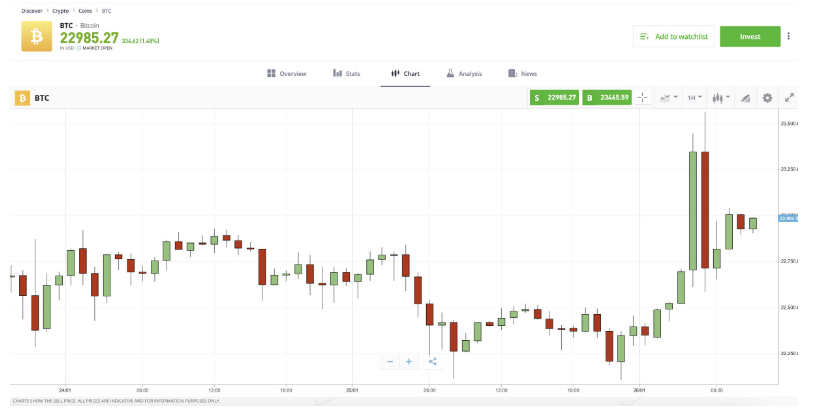Viewport: 813px width, 411px height.
Task: Click the MARKET OPEN status text
Action: (x=97, y=48)
